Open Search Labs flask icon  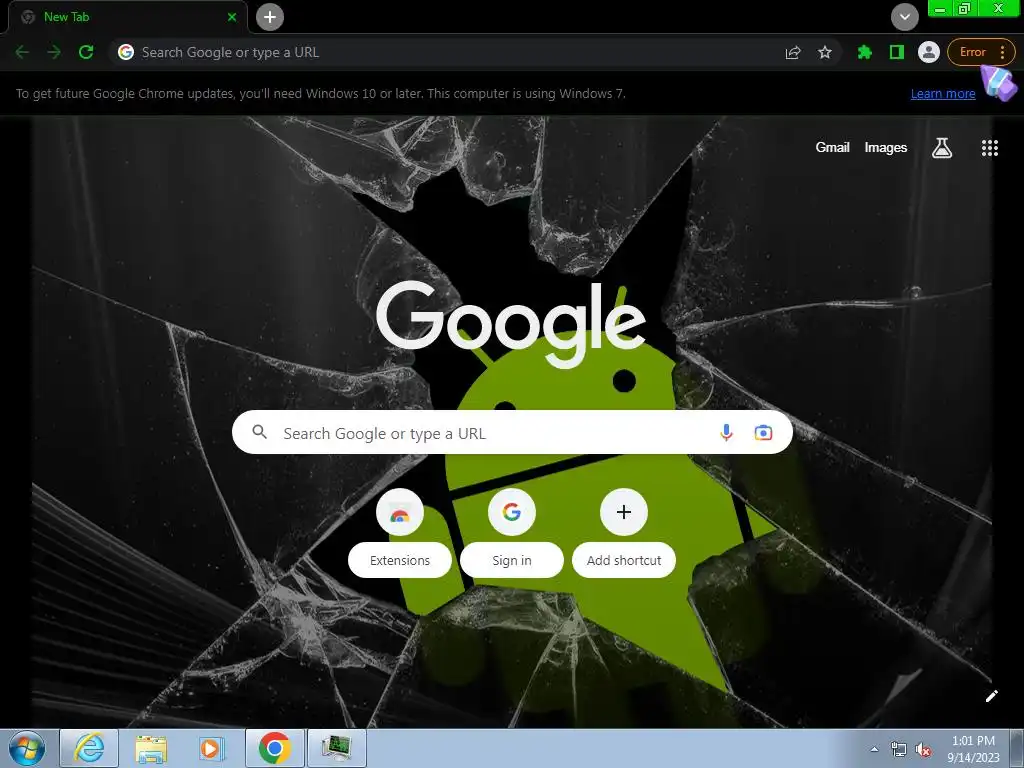941,148
